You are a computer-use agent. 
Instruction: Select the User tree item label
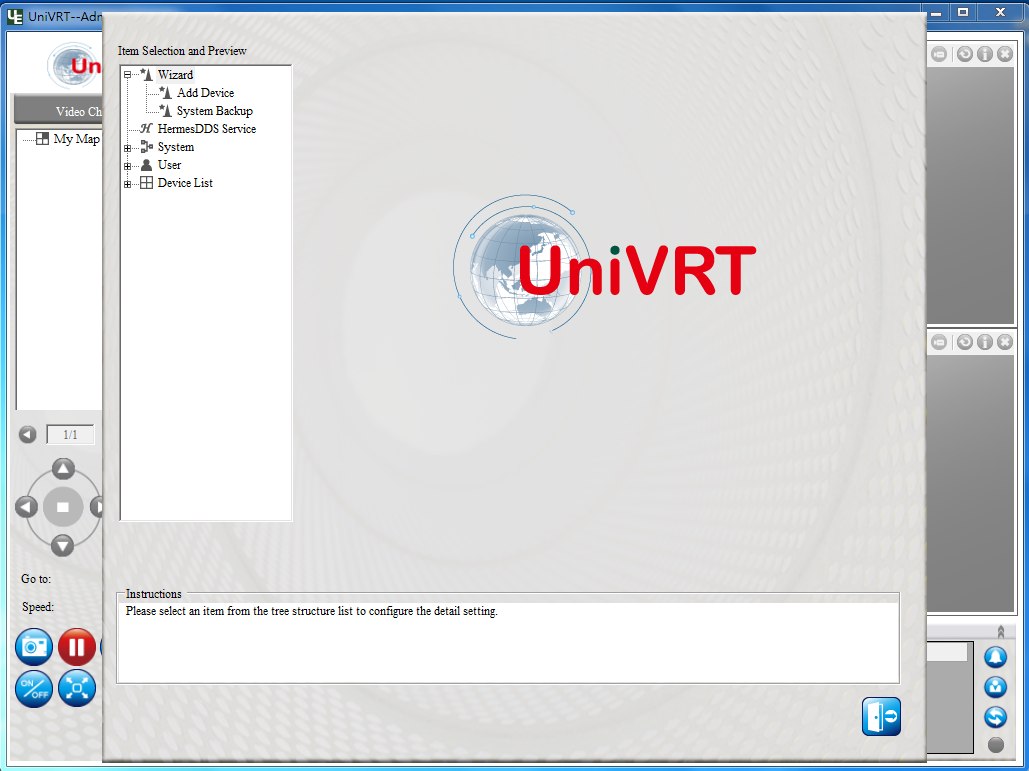point(169,165)
